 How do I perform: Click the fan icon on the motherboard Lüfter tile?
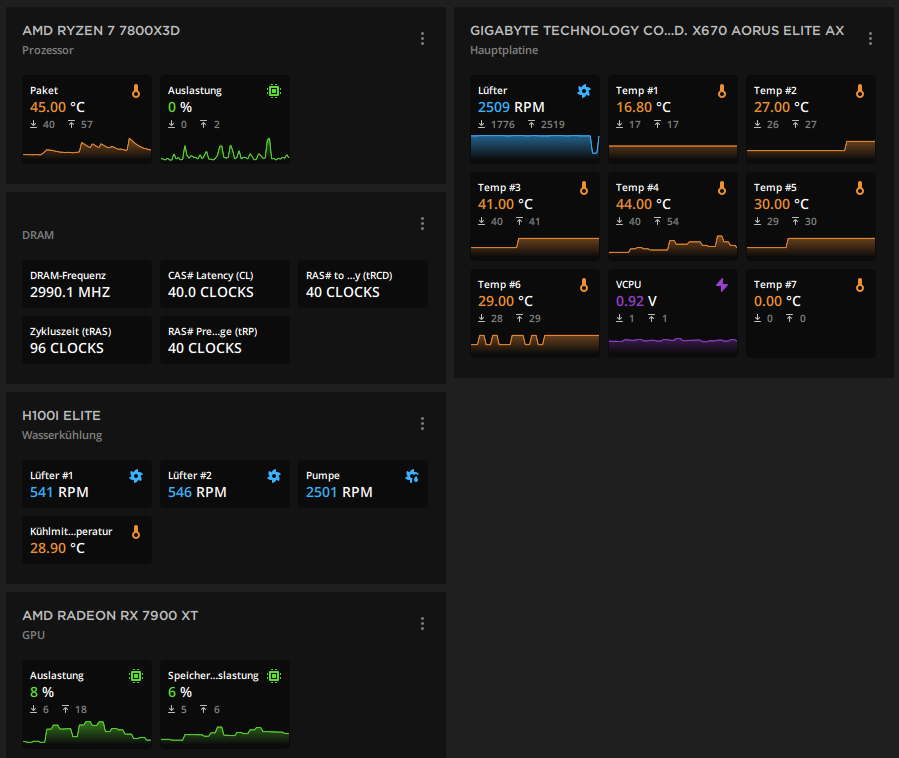click(584, 91)
